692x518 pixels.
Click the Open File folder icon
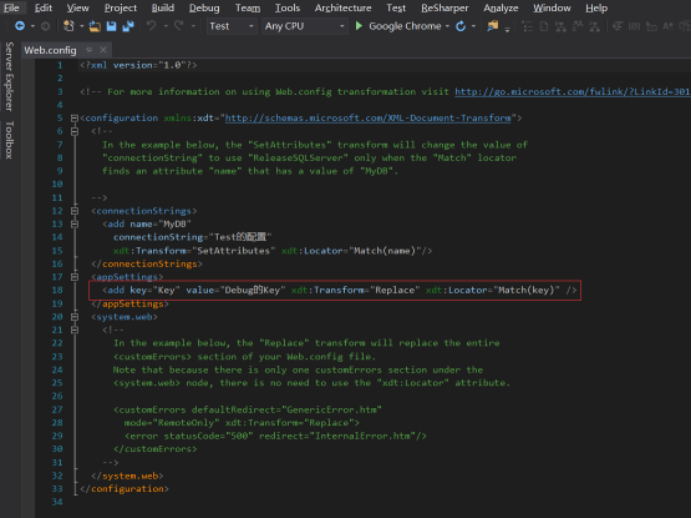(x=94, y=26)
